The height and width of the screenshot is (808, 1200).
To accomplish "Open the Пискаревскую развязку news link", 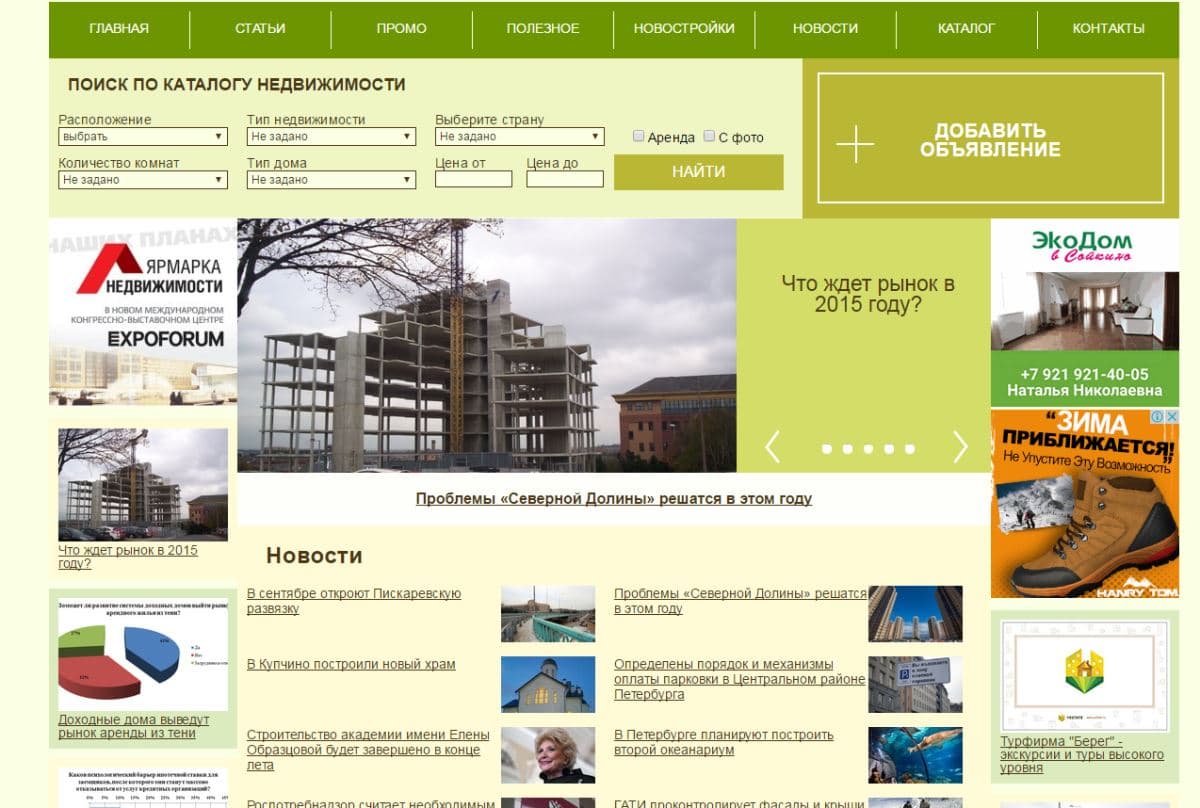I will click(x=353, y=601).
